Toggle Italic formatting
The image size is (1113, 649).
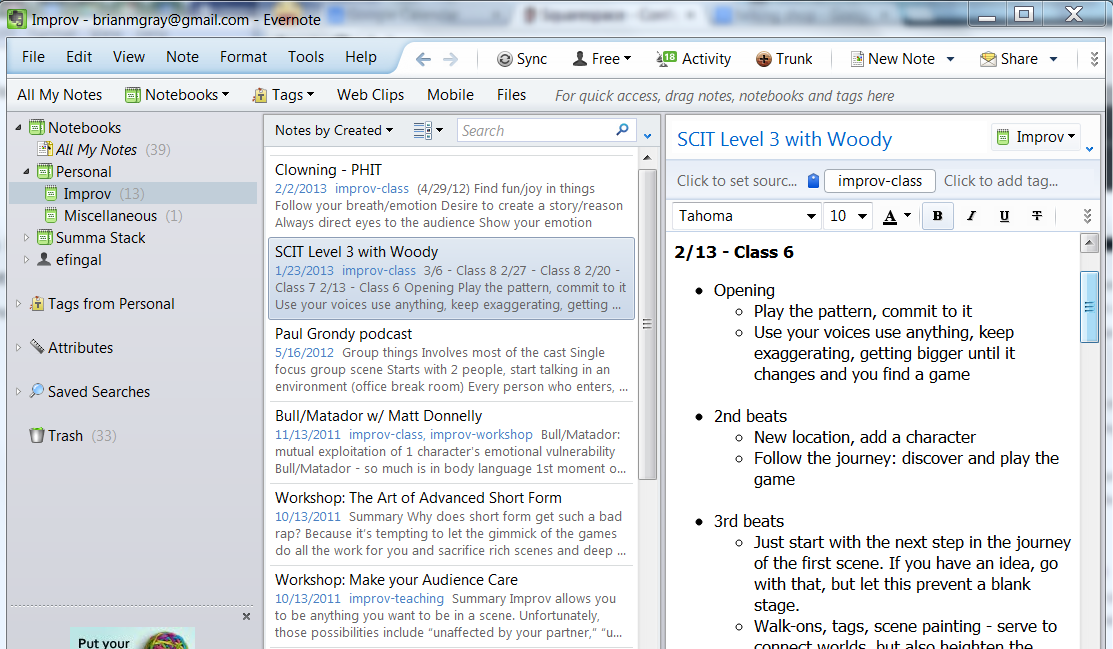click(x=971, y=216)
